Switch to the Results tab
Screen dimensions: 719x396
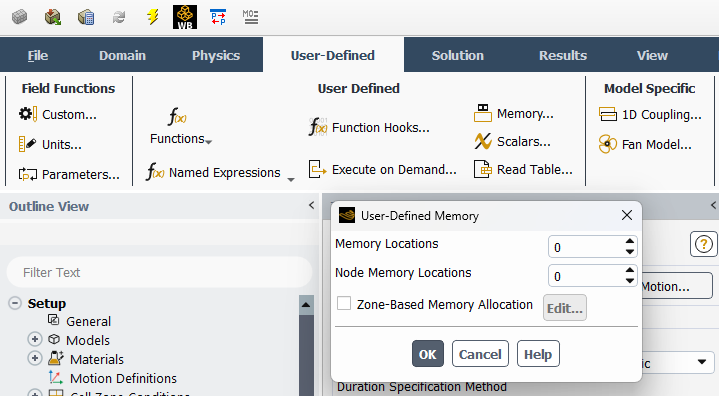point(563,55)
